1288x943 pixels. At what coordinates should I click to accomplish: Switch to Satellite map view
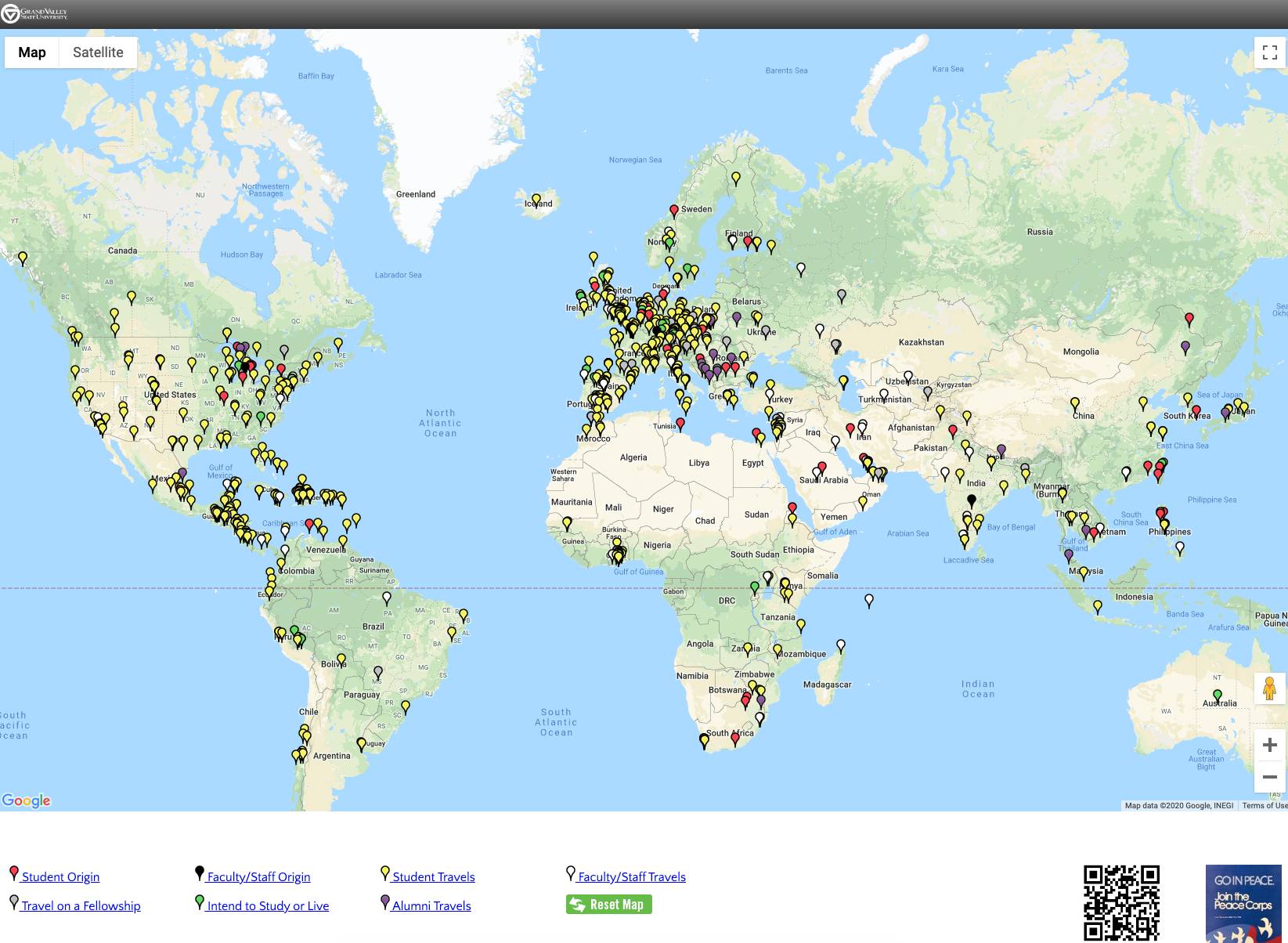coord(98,52)
